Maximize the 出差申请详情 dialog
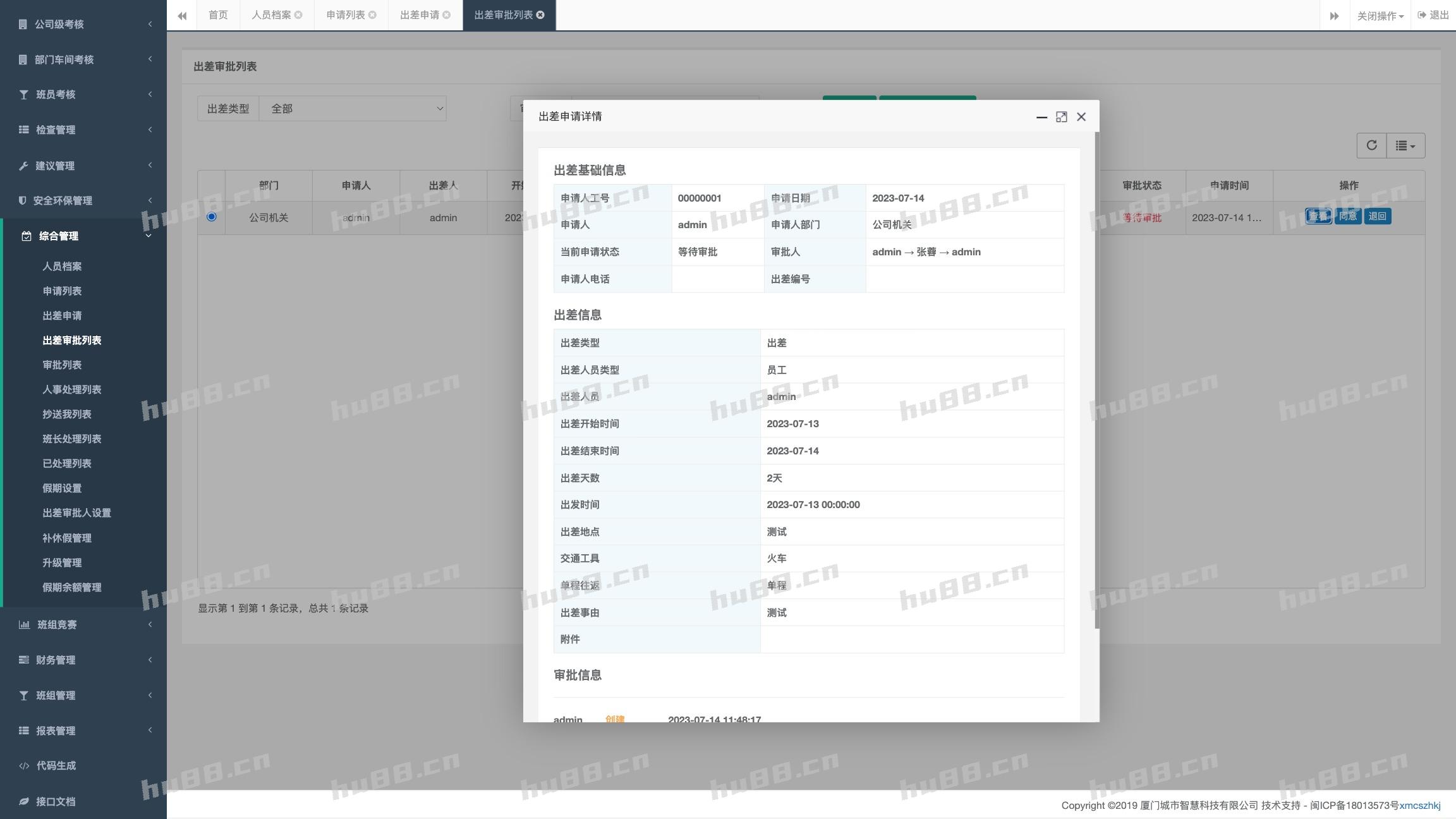Viewport: 1456px width, 819px height. tap(1061, 117)
